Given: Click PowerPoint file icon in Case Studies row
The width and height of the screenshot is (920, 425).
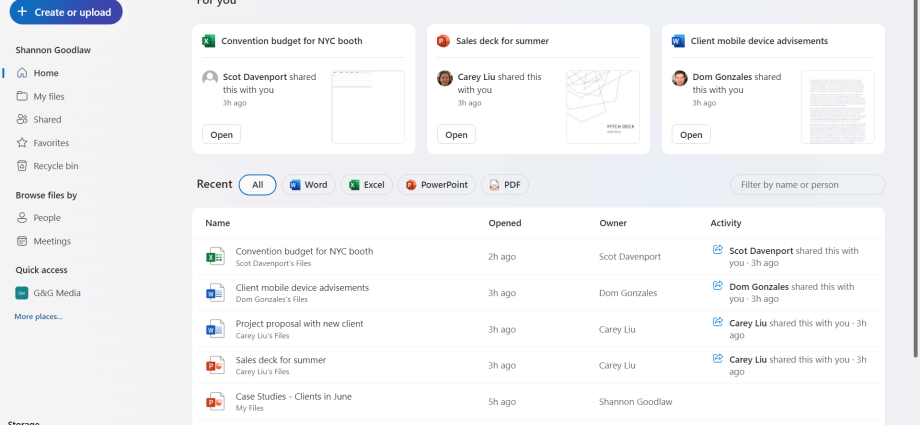Looking at the screenshot, I should tap(215, 402).
